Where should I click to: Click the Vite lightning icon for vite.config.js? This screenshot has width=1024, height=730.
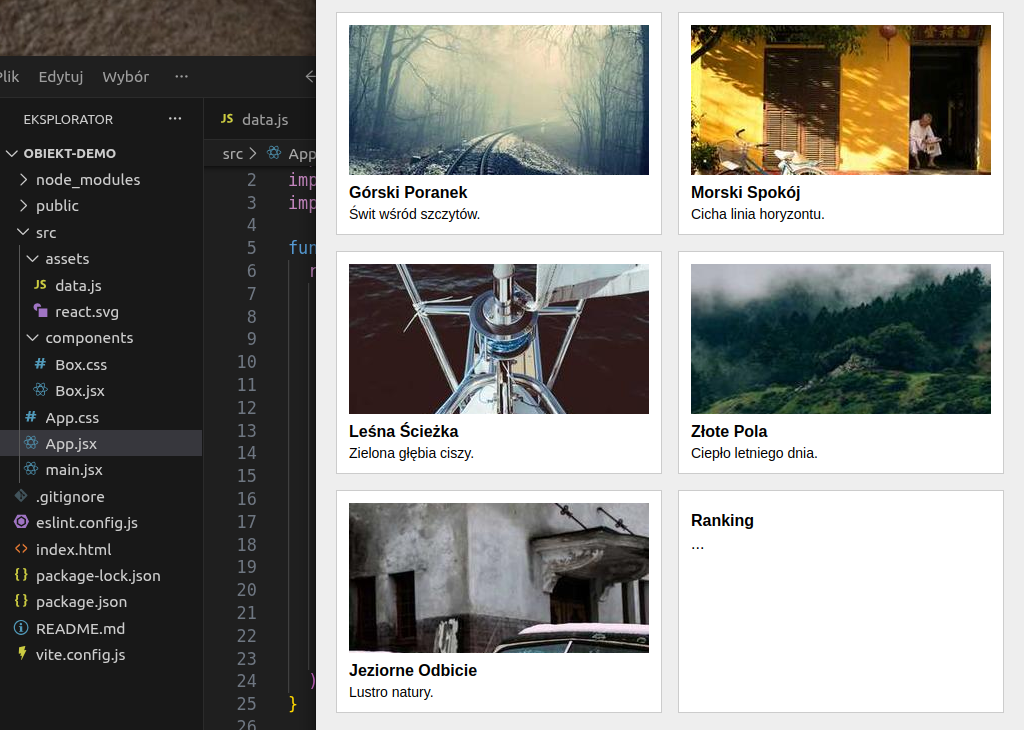[21, 655]
